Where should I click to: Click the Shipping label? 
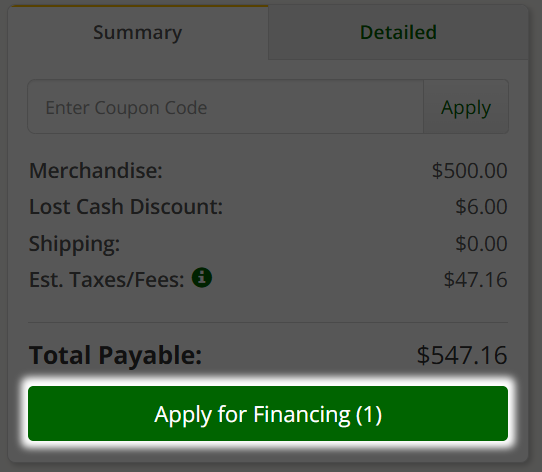click(x=74, y=243)
